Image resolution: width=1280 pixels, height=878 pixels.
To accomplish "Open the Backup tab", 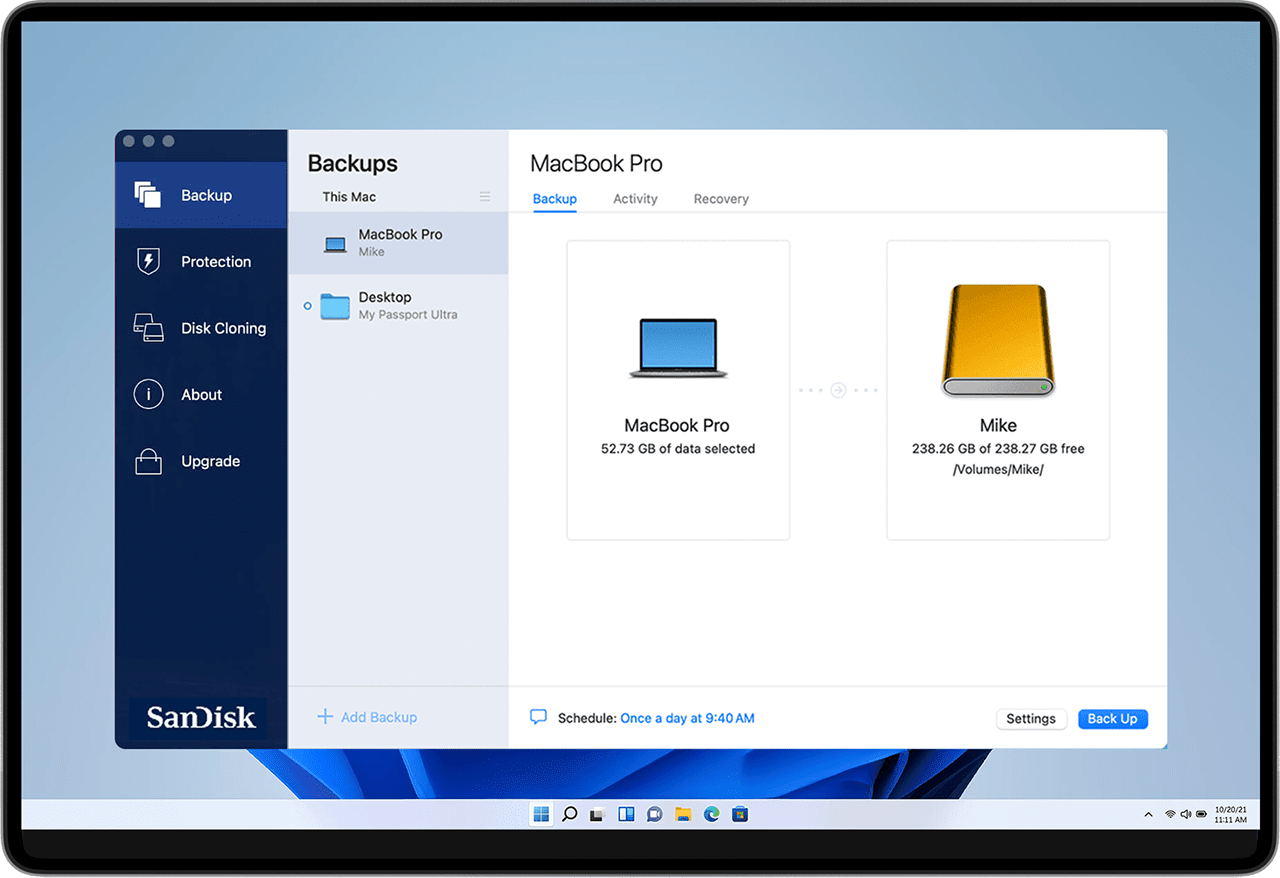I will point(554,199).
